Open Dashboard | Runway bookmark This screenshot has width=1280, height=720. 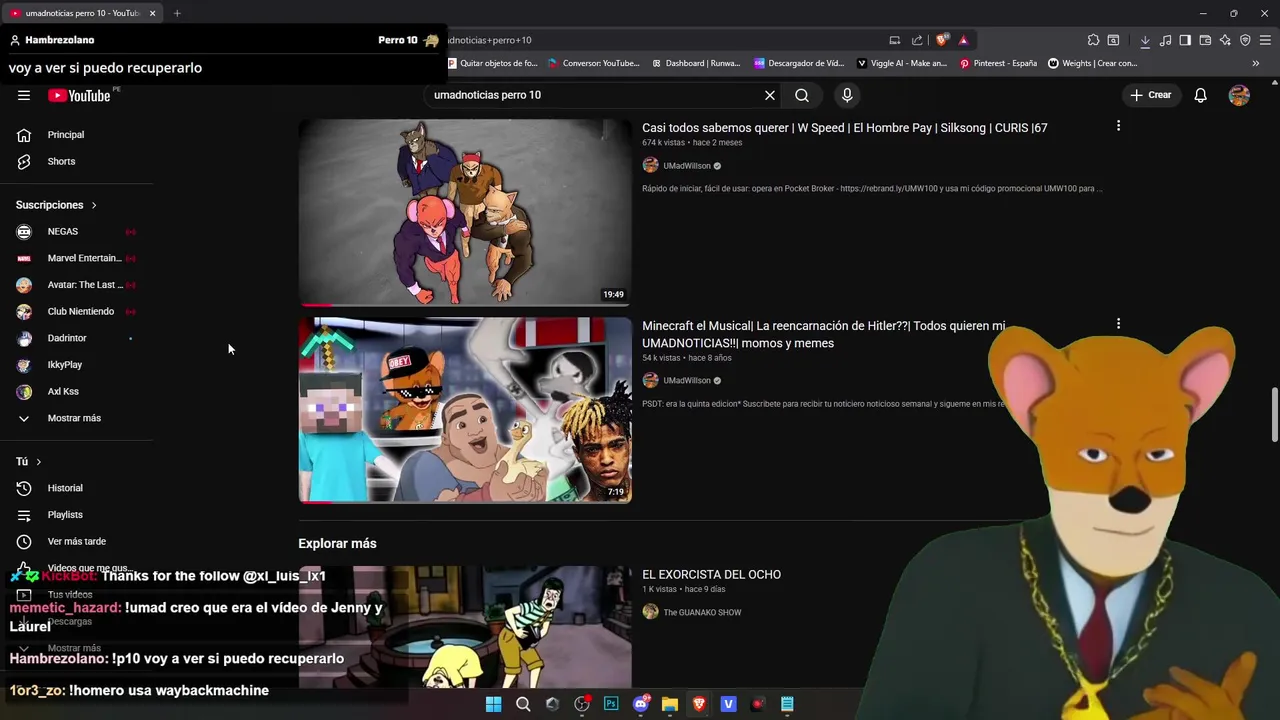pos(696,63)
